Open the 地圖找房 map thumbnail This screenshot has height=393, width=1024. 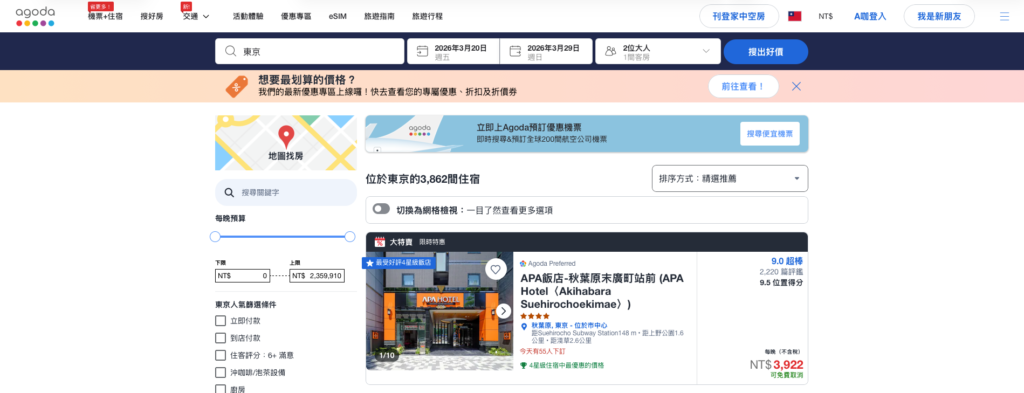[286, 143]
